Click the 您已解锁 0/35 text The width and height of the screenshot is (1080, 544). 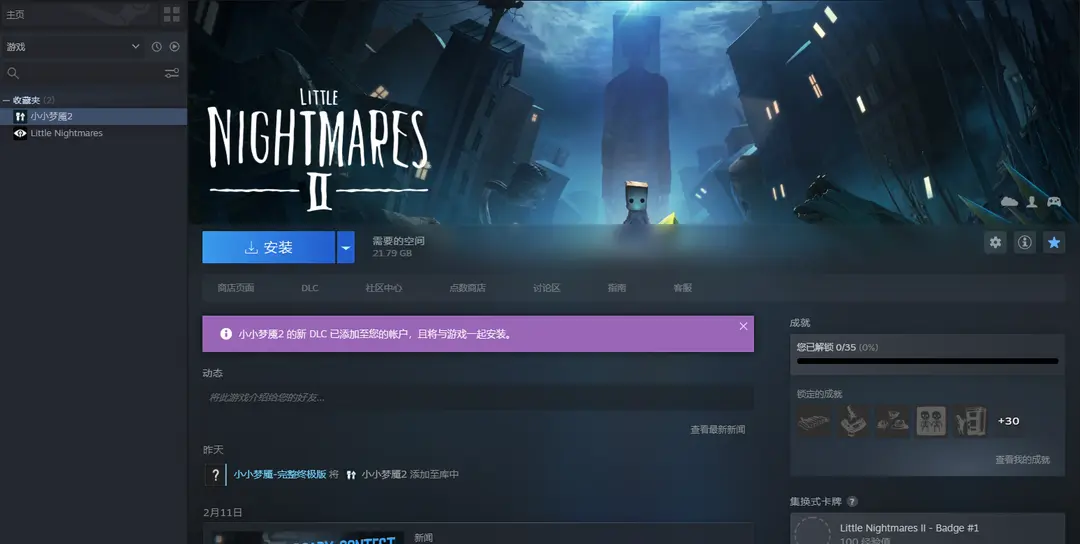click(826, 347)
